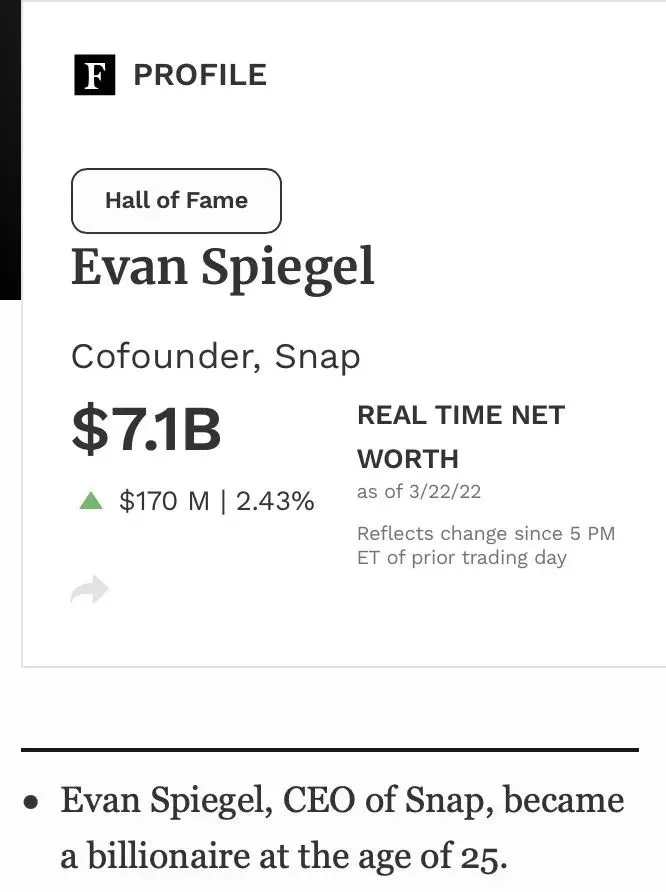The width and height of the screenshot is (666, 892).
Task: Click the black vertical bar on left edge
Action: pos(9,150)
